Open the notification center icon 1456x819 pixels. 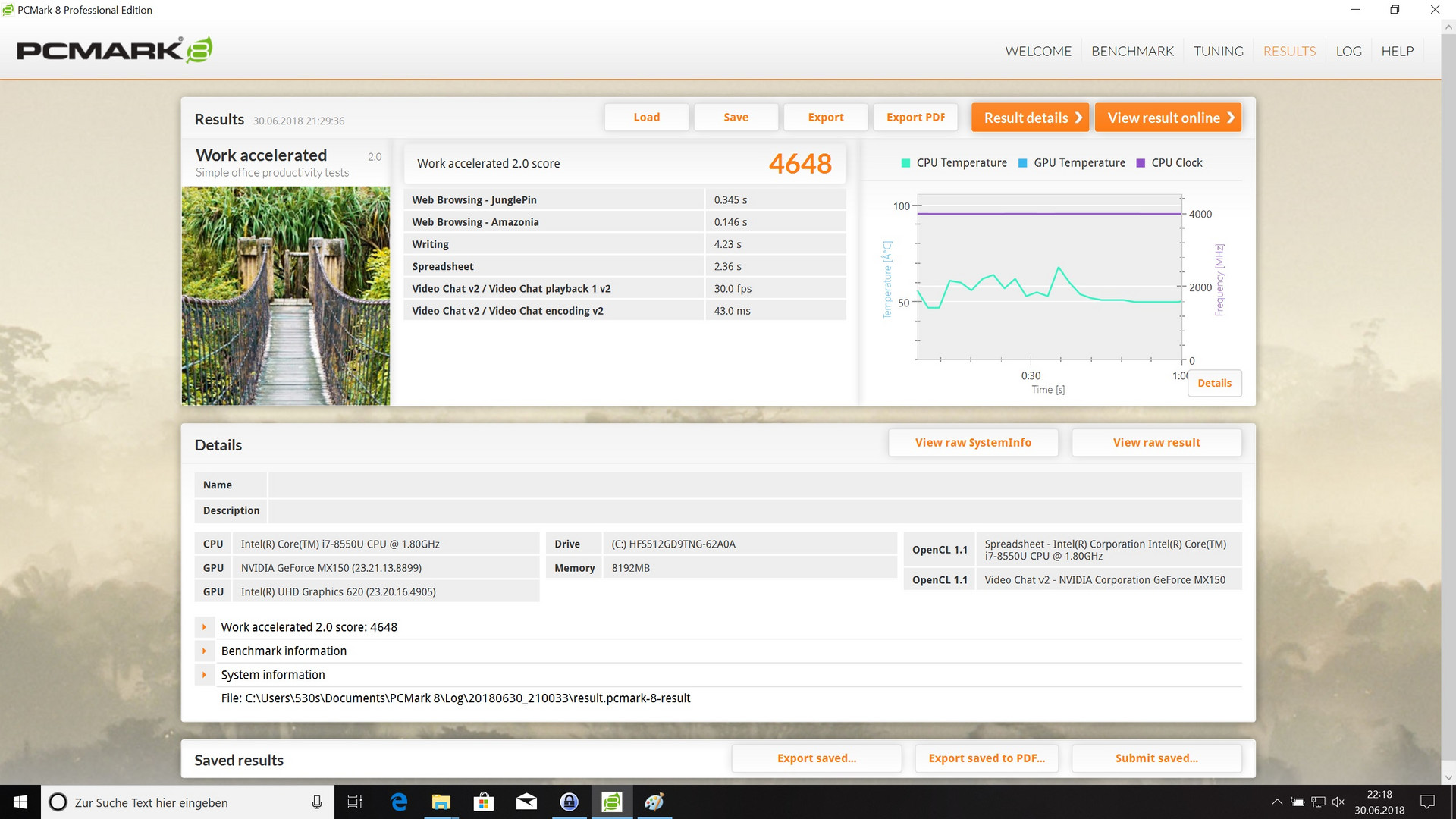point(1427,802)
